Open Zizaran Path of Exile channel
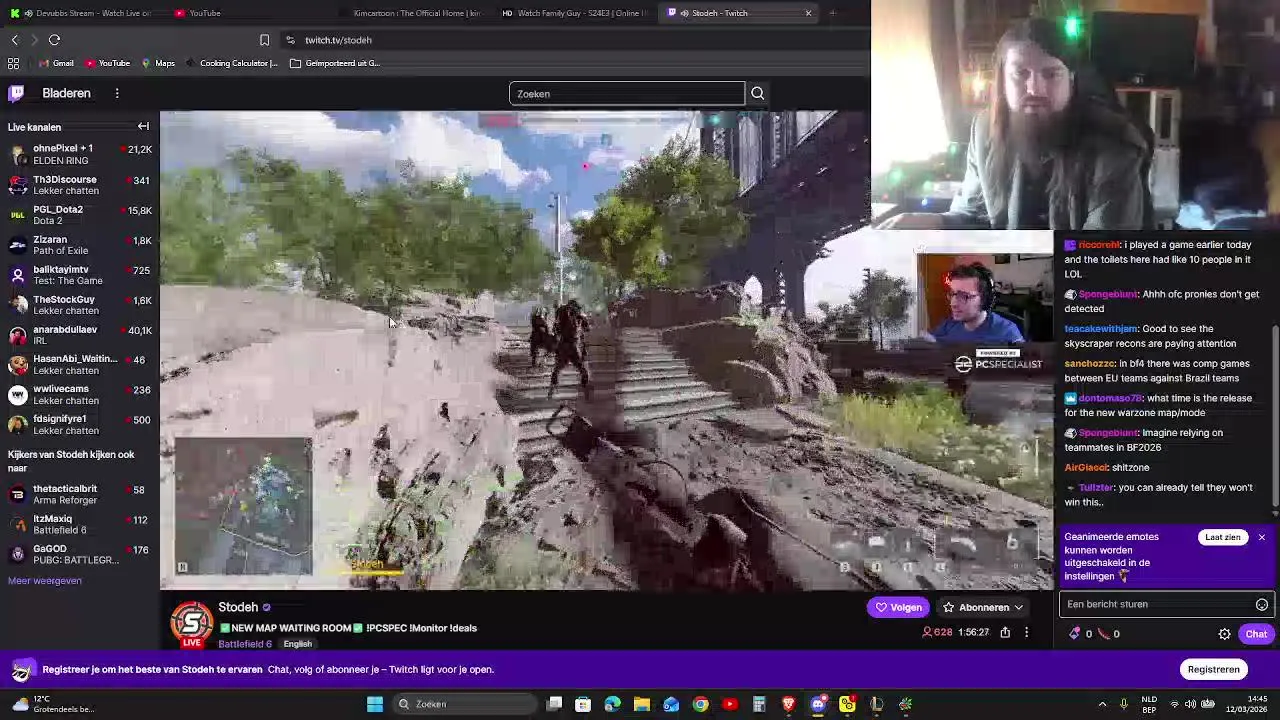This screenshot has width=1280, height=720. [80, 245]
